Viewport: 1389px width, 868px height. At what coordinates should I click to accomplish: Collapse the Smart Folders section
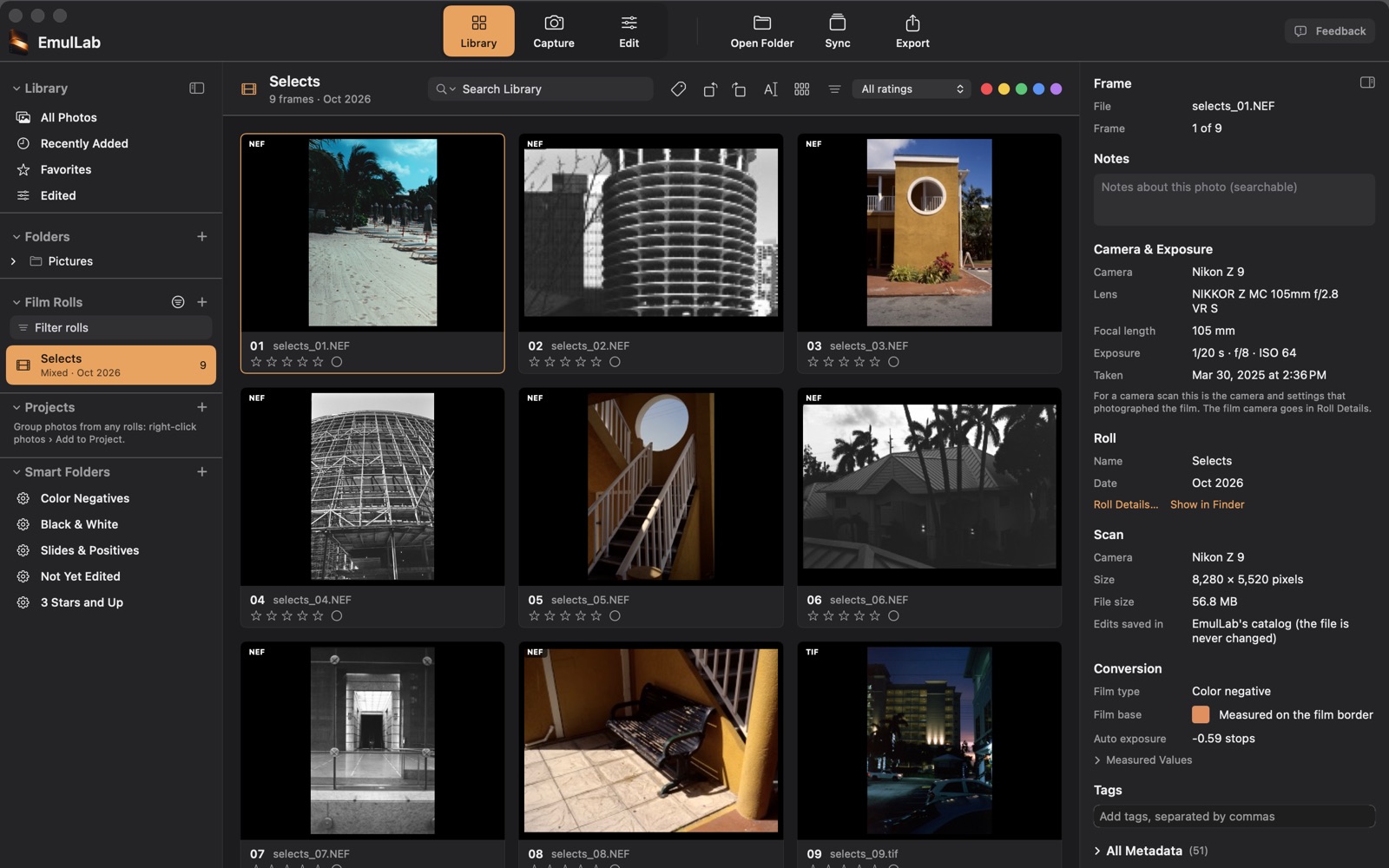tap(16, 472)
